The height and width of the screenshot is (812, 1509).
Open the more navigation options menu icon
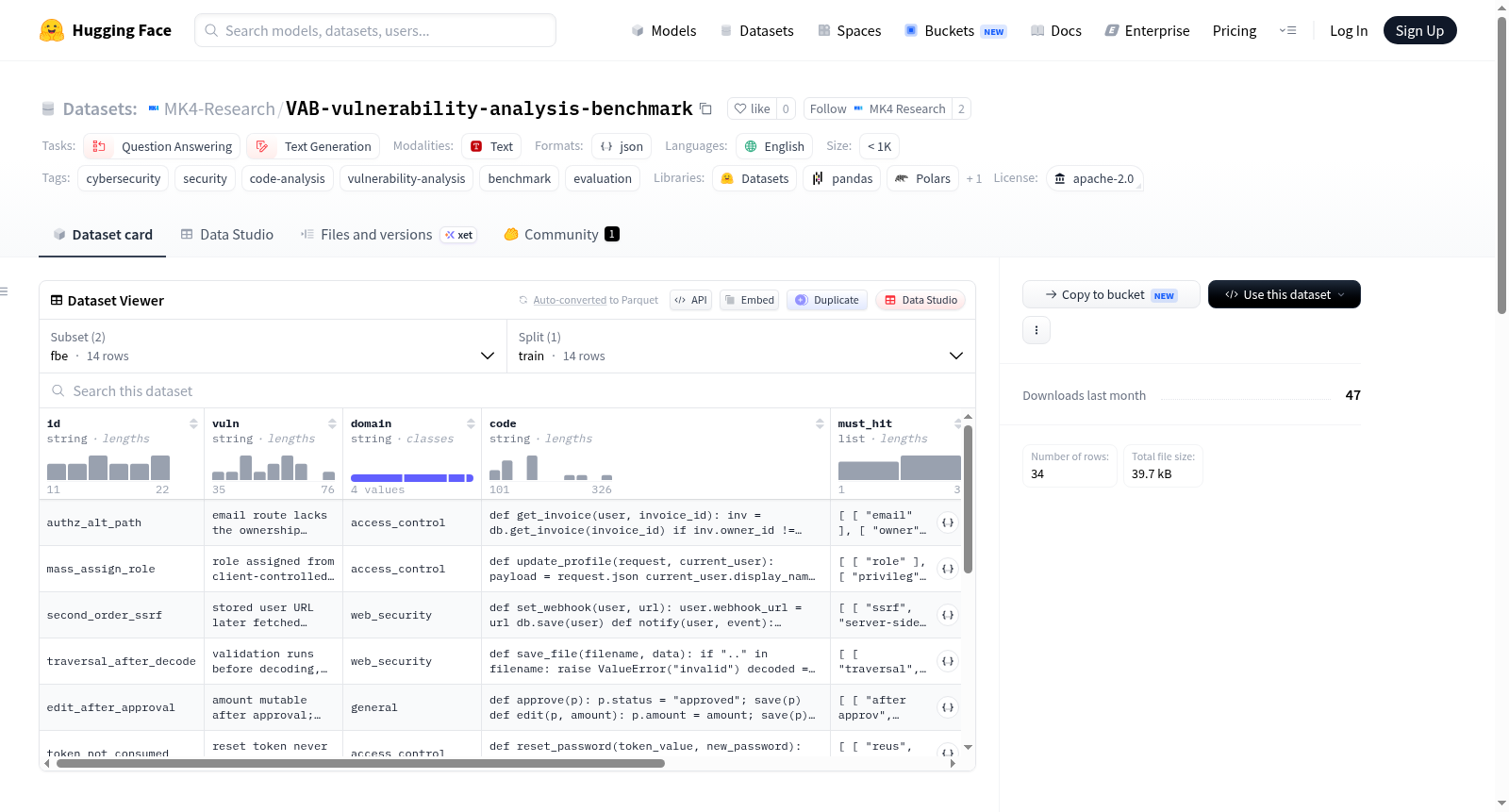point(1287,30)
